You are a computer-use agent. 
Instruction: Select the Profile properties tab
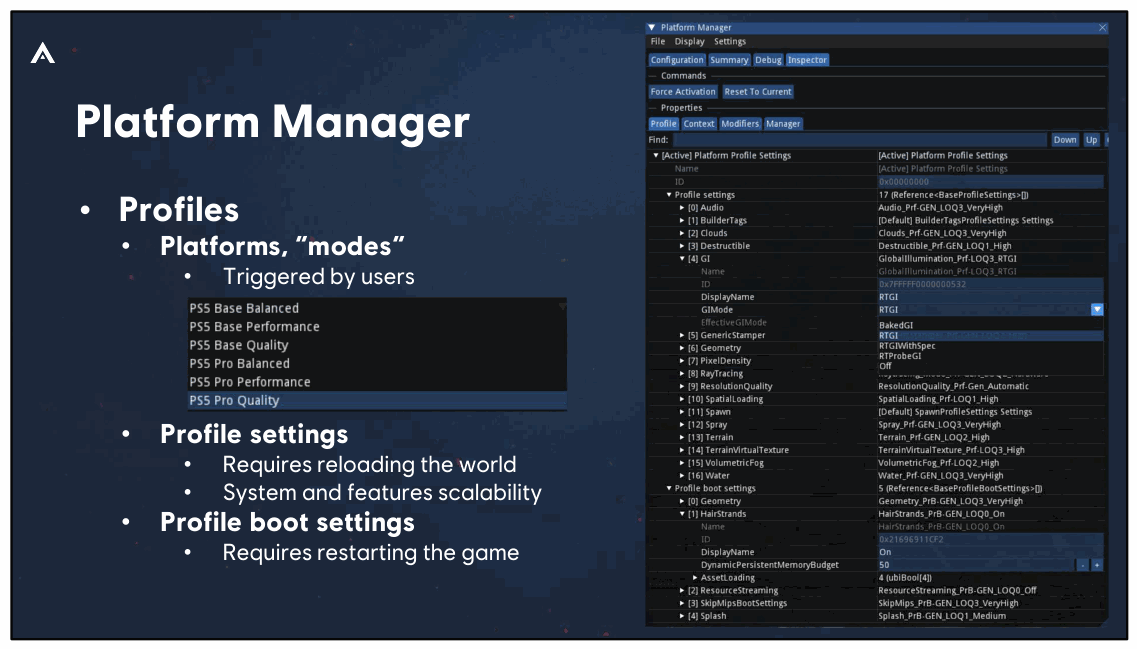[x=663, y=124]
